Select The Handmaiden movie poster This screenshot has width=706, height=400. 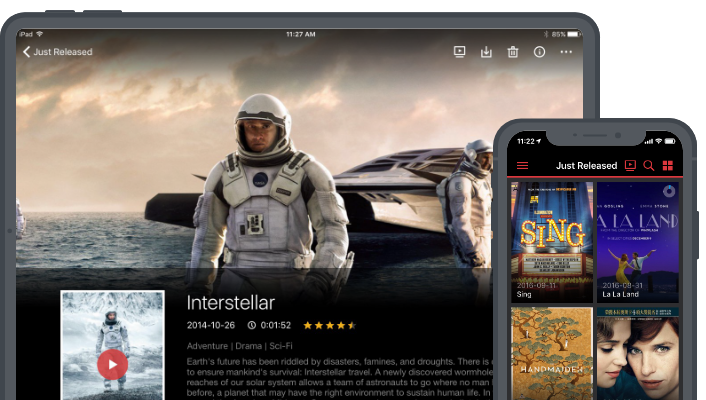pos(552,355)
